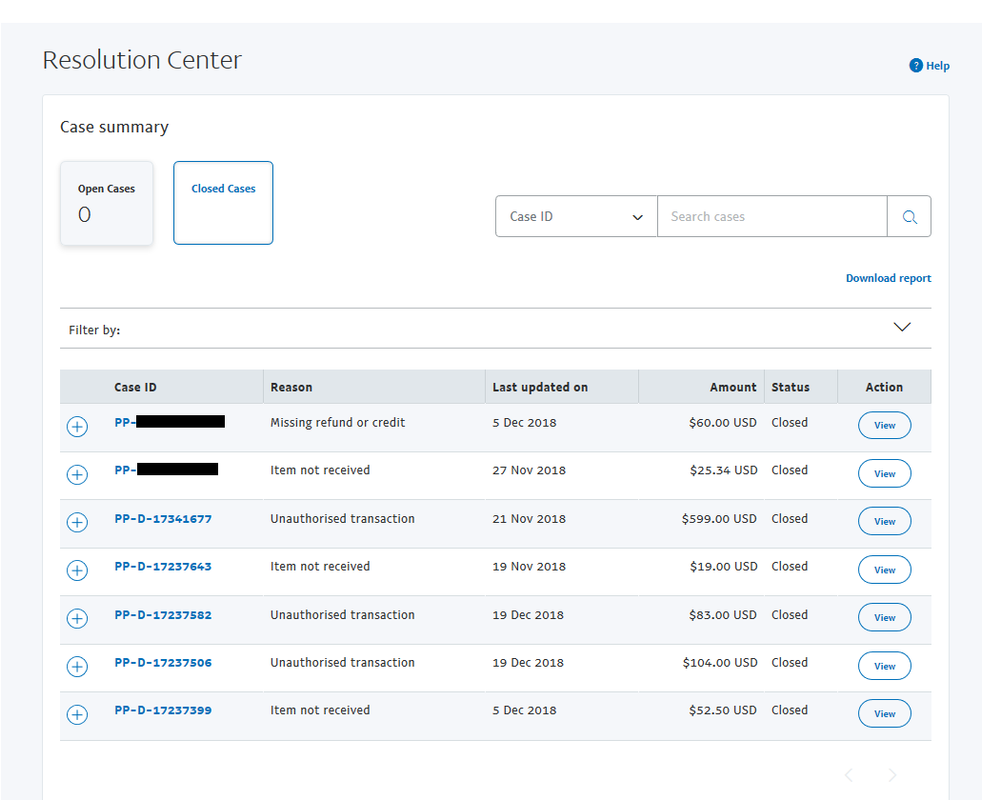The height and width of the screenshot is (800, 982).
Task: Expand the PP-D-17237506 case details
Action: point(77,666)
